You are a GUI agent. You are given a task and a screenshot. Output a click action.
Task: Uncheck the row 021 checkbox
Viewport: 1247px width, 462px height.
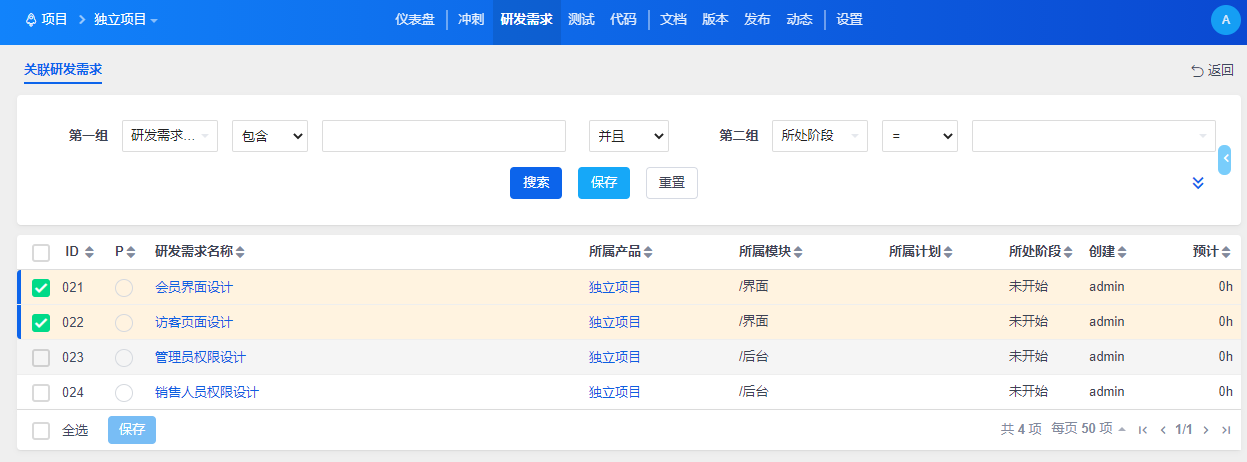click(41, 288)
